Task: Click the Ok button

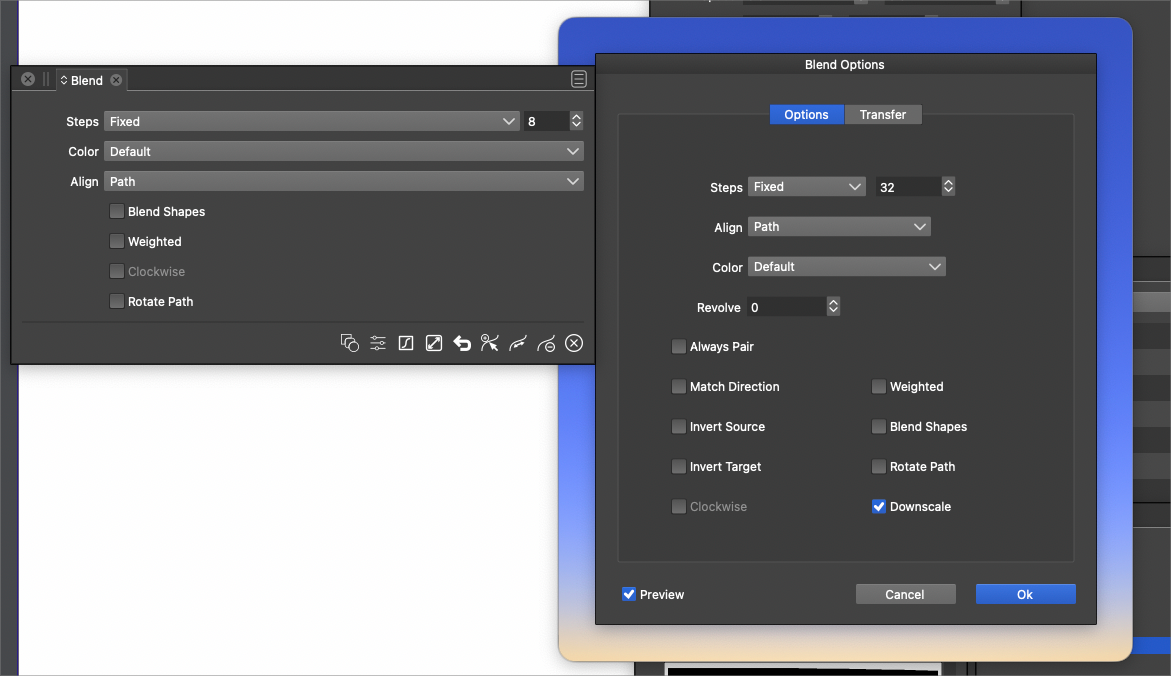Action: [x=1025, y=594]
